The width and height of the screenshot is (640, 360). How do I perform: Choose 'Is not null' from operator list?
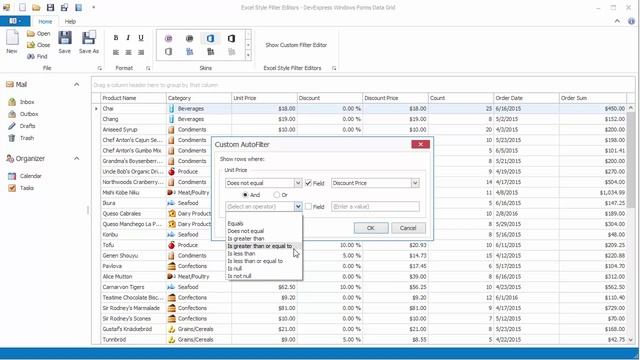pos(239,276)
